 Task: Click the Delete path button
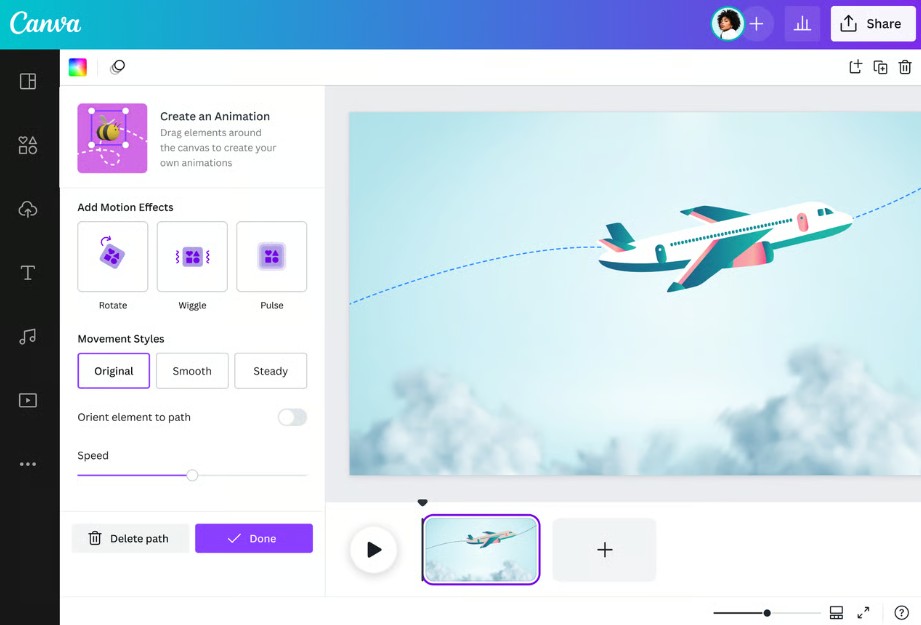pyautogui.click(x=130, y=538)
